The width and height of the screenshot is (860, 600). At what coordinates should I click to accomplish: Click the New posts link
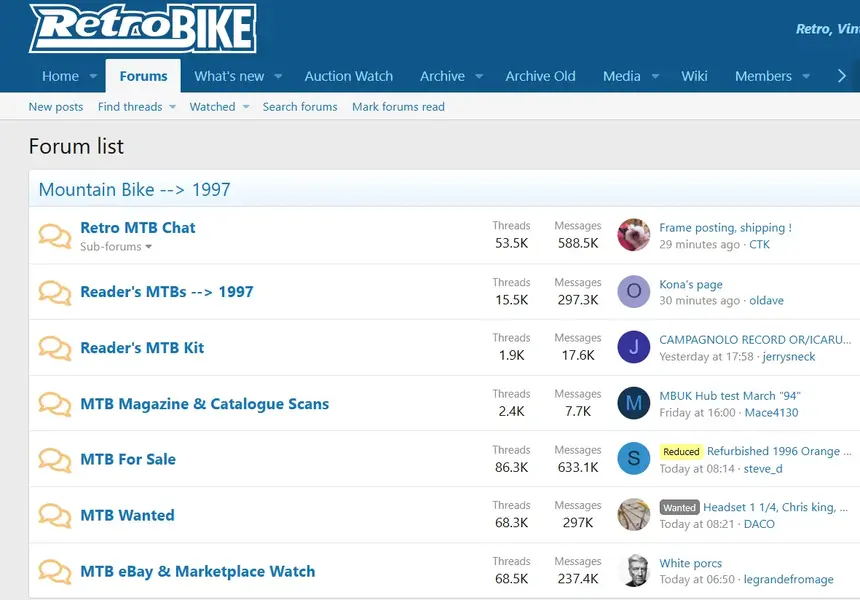click(56, 107)
